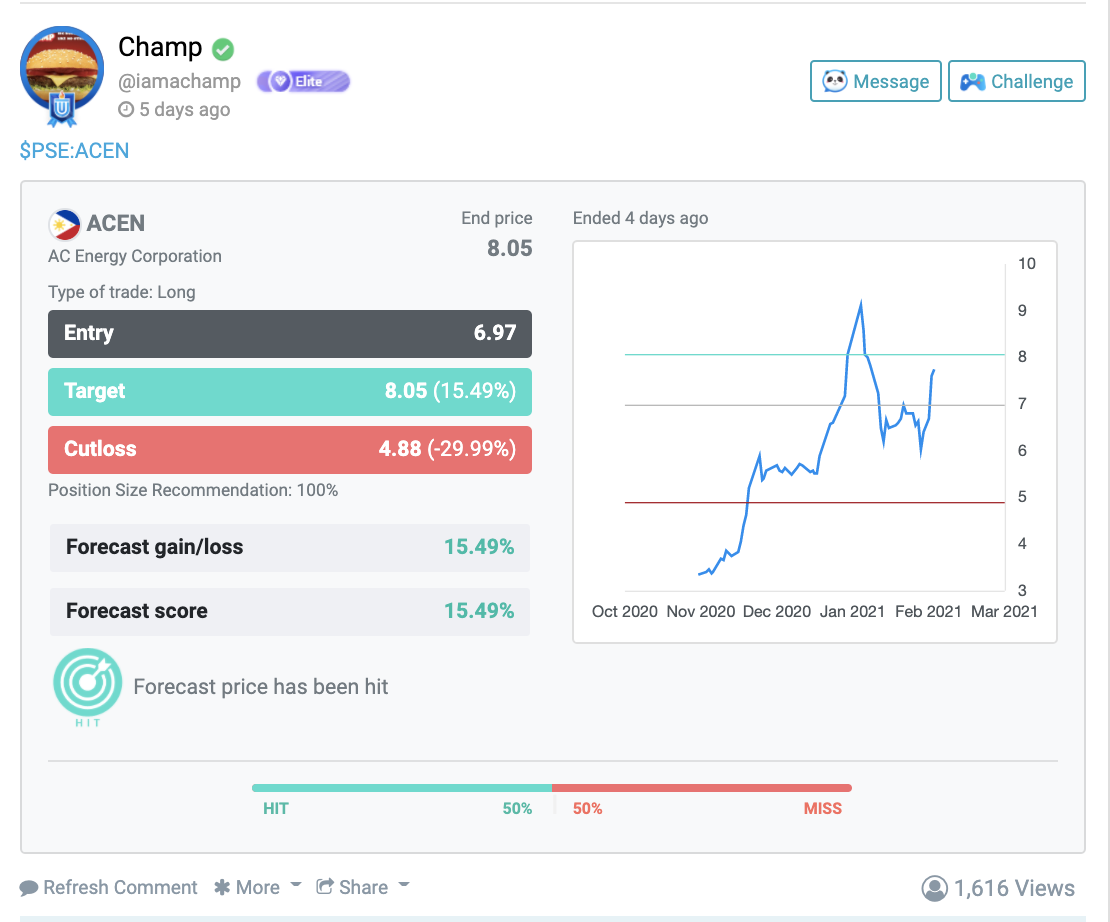The image size is (1110, 922).
Task: Click the Forecast score row
Action: click(290, 611)
